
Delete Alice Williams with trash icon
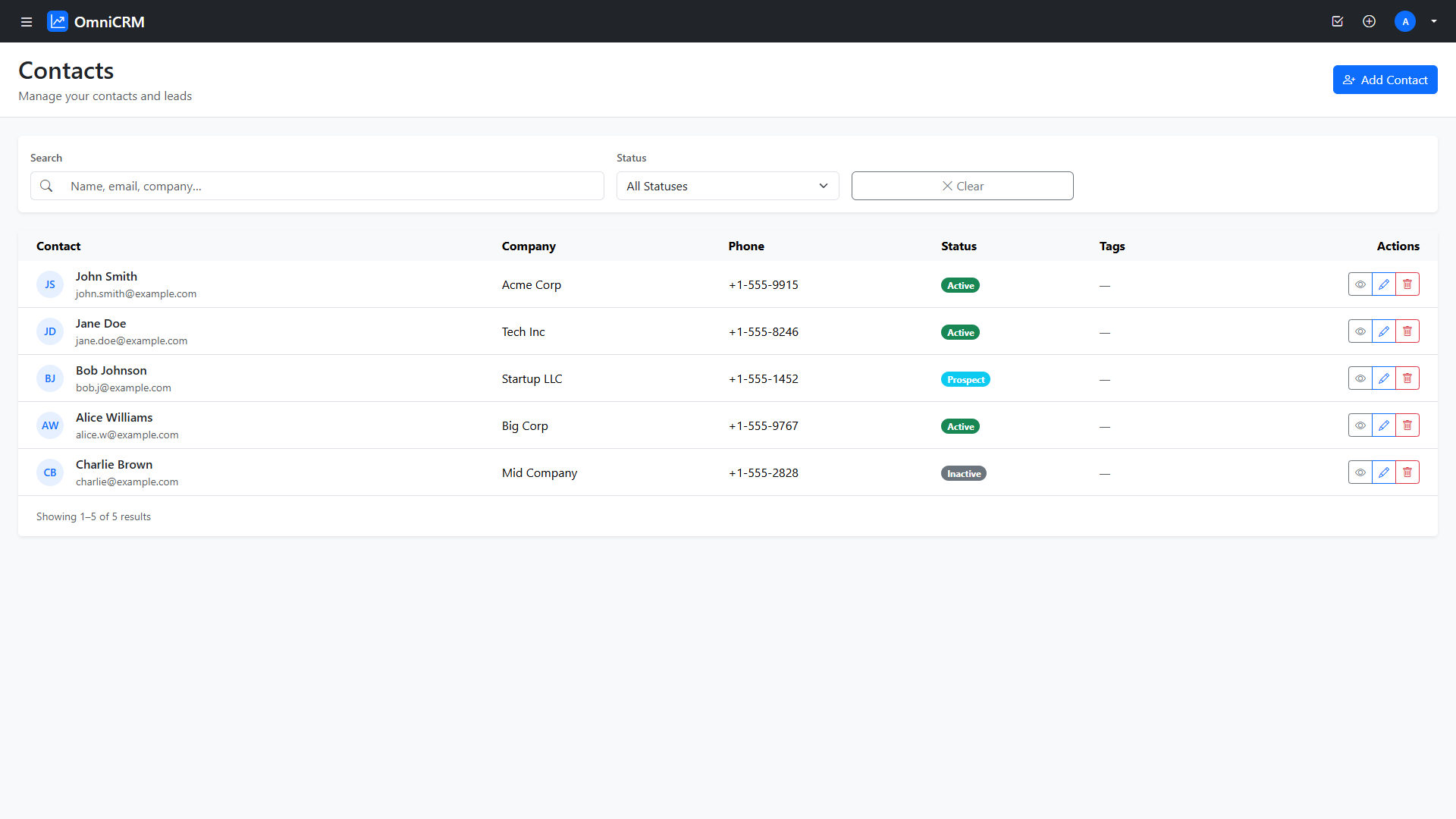[x=1407, y=425]
